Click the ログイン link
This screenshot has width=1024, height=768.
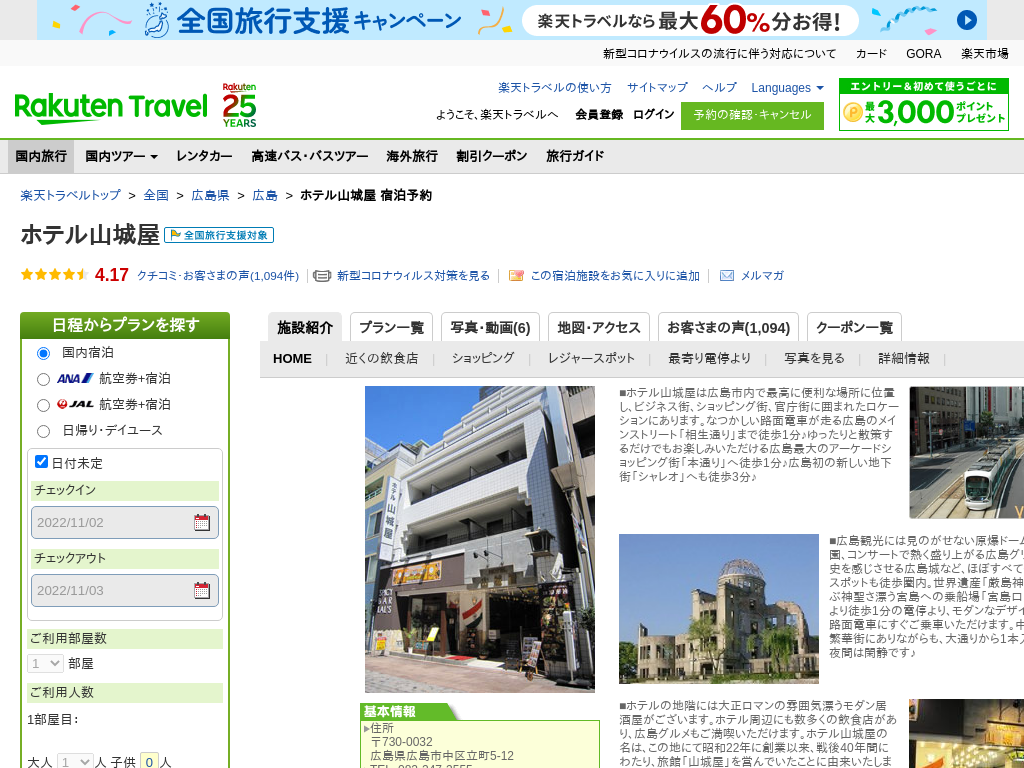pos(653,115)
